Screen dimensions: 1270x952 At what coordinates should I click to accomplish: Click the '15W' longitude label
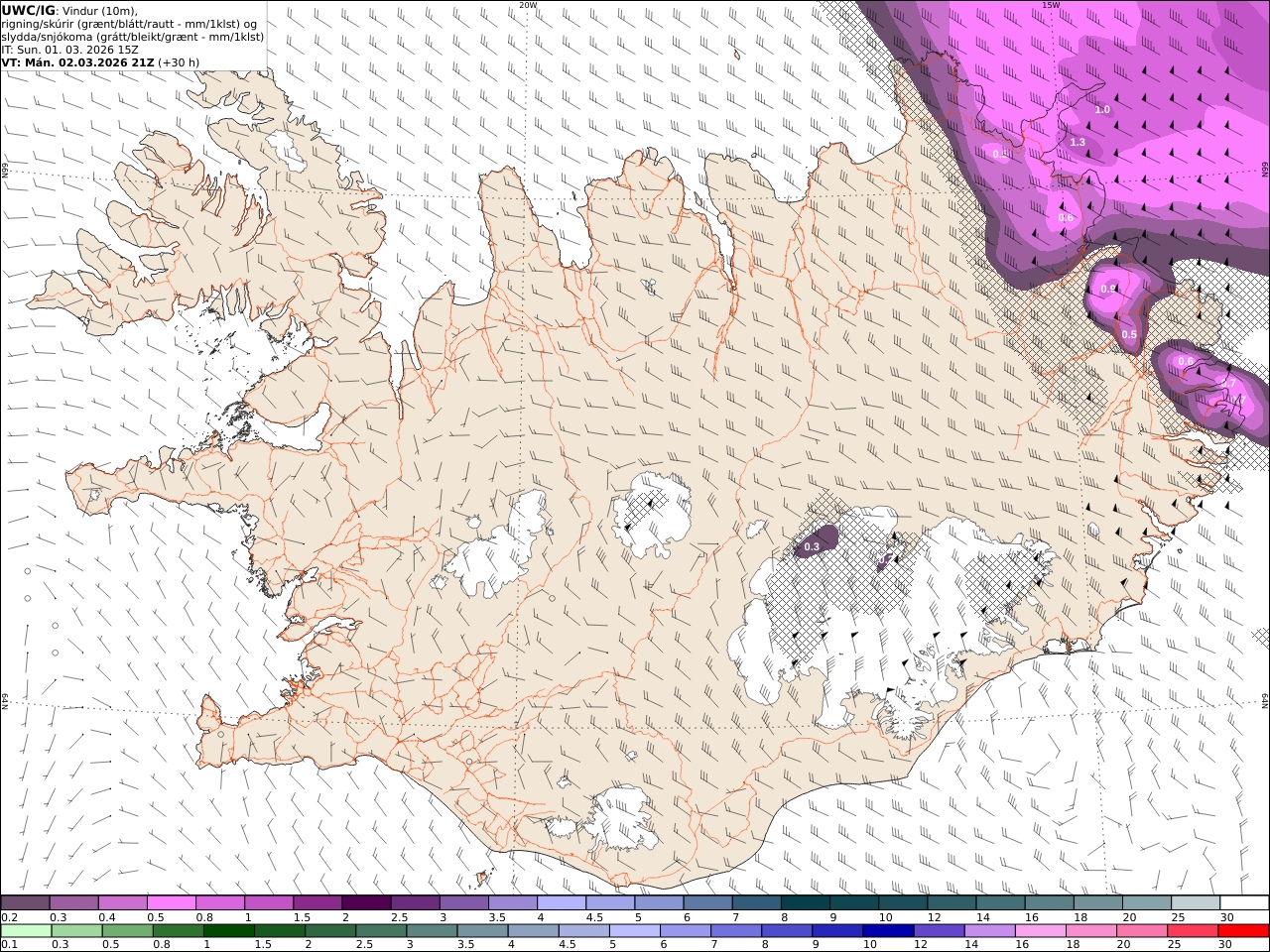pos(1051,5)
